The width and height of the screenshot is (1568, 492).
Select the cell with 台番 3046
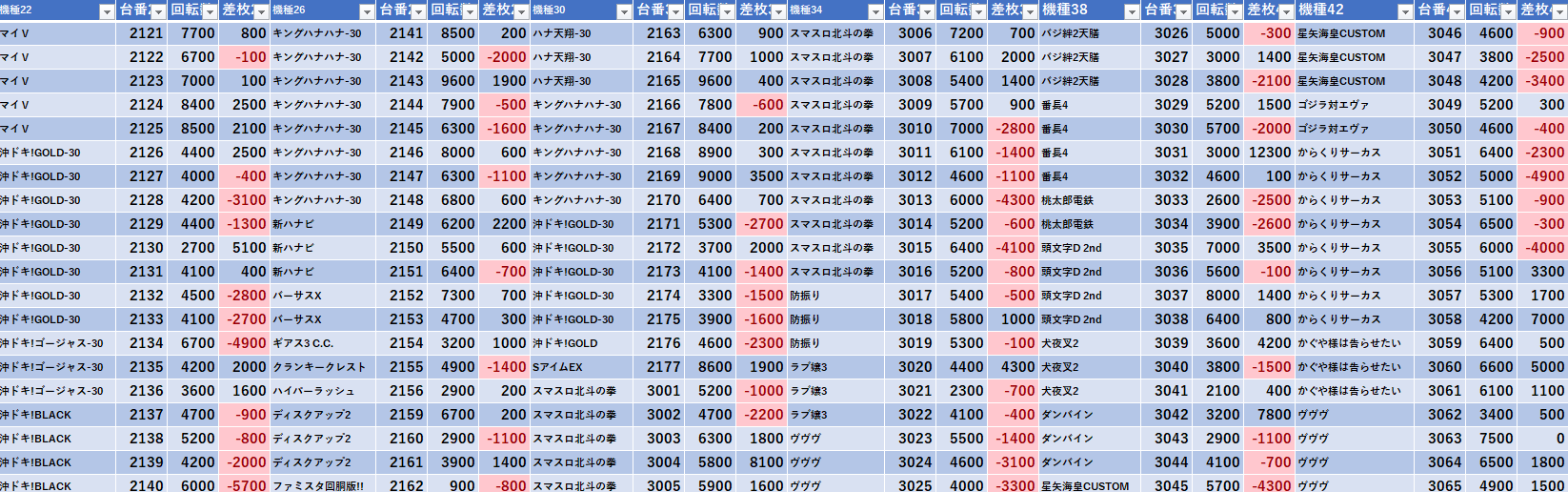click(x=1440, y=33)
